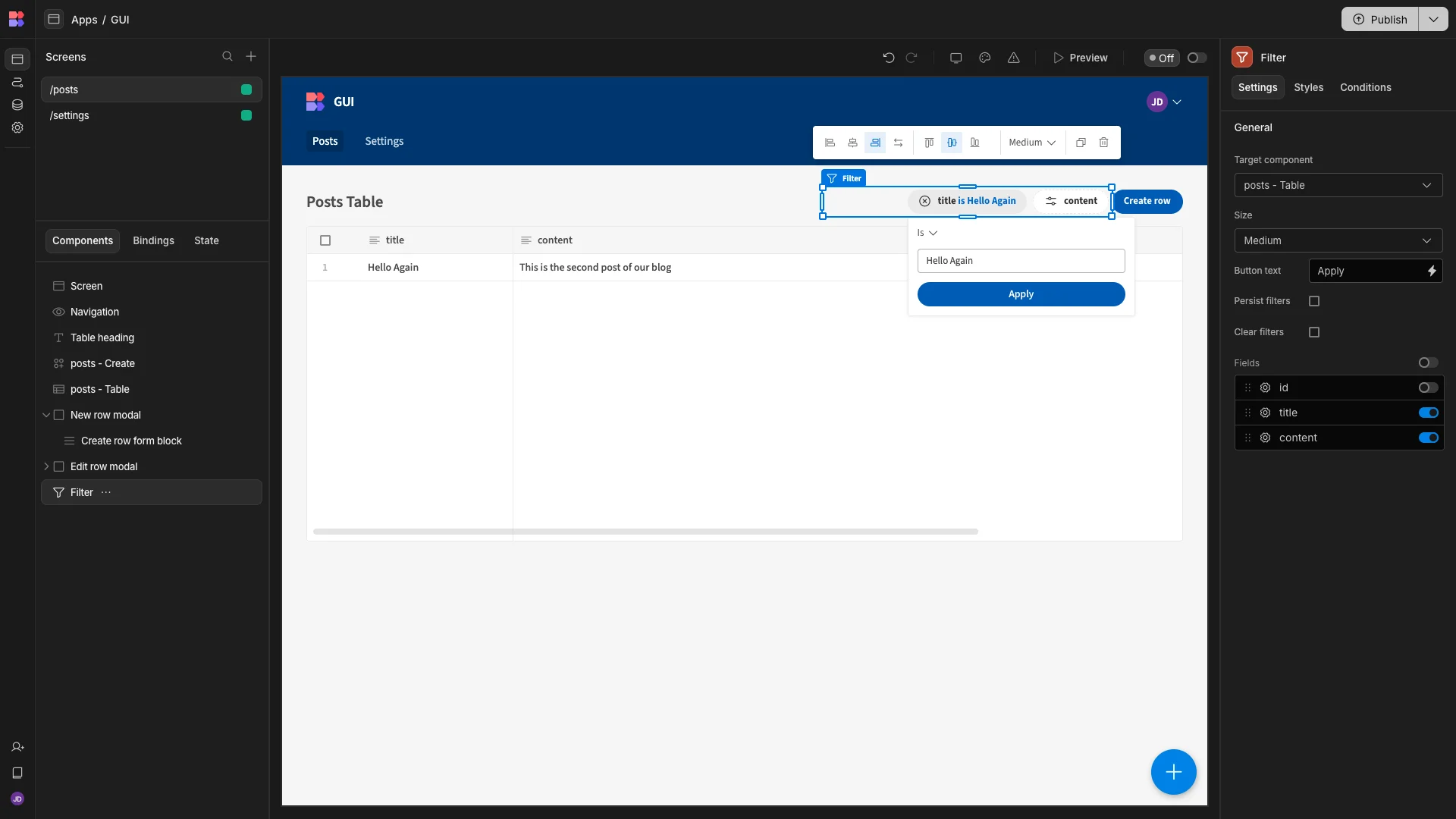Image resolution: width=1456 pixels, height=819 pixels.
Task: Open the Data section in the sidebar
Action: (x=17, y=105)
